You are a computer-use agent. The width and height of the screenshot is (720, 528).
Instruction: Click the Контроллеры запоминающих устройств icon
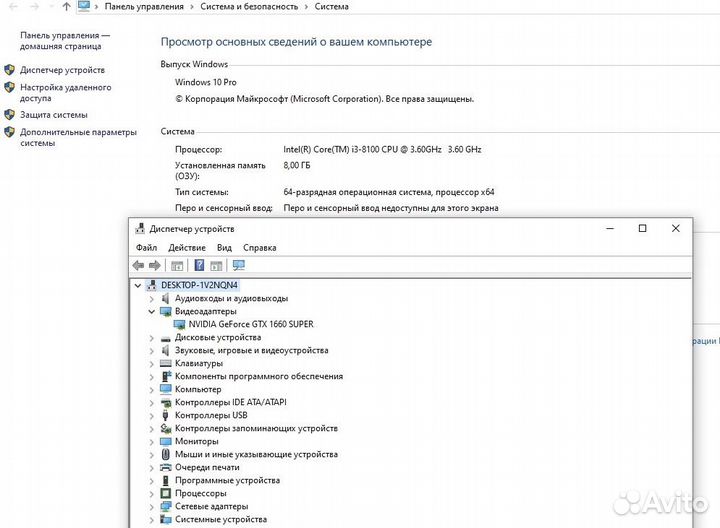coord(166,428)
